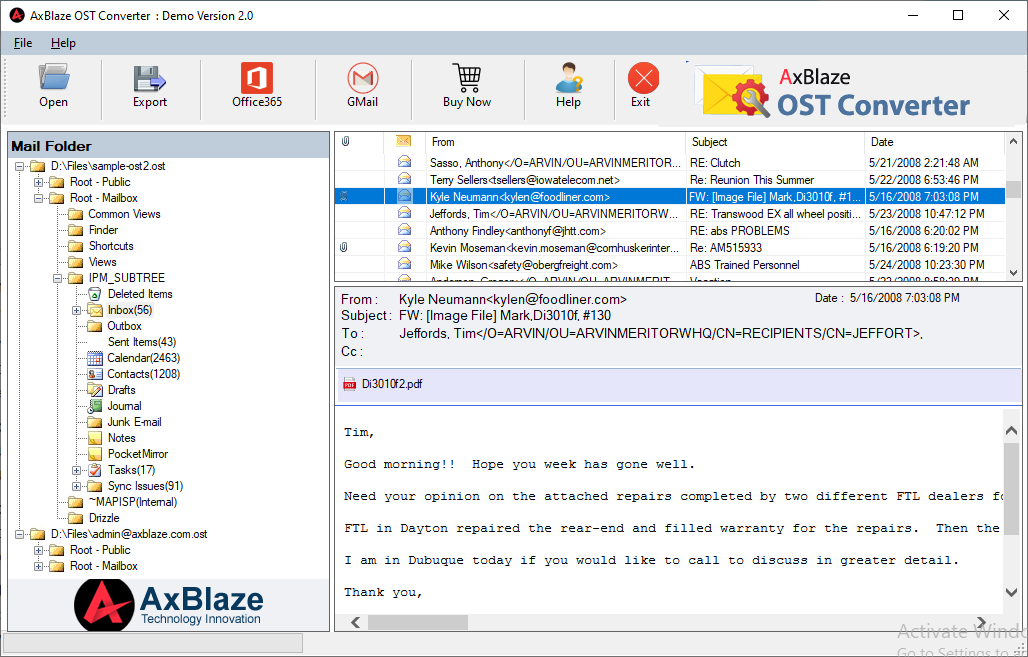This screenshot has height=657, width=1028.
Task: Select the Kyle Neumann email row
Action: (670, 197)
